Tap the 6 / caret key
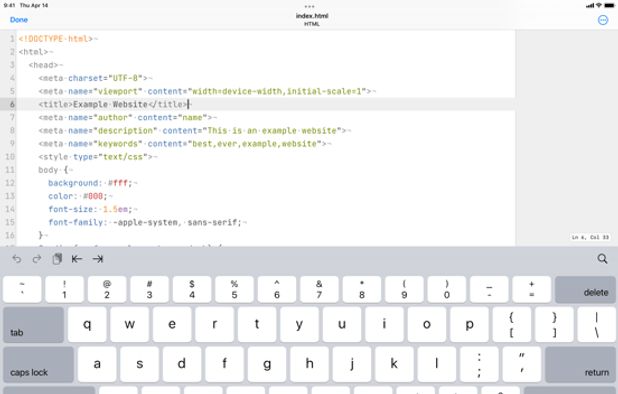Image resolution: width=618 pixels, height=394 pixels. coord(277,290)
